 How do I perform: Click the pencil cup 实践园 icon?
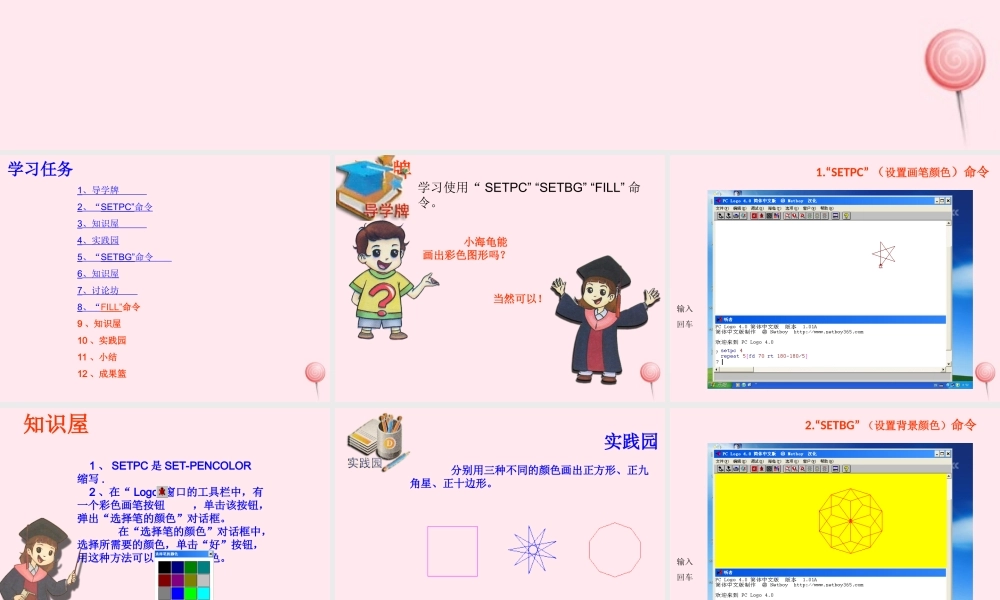(378, 442)
